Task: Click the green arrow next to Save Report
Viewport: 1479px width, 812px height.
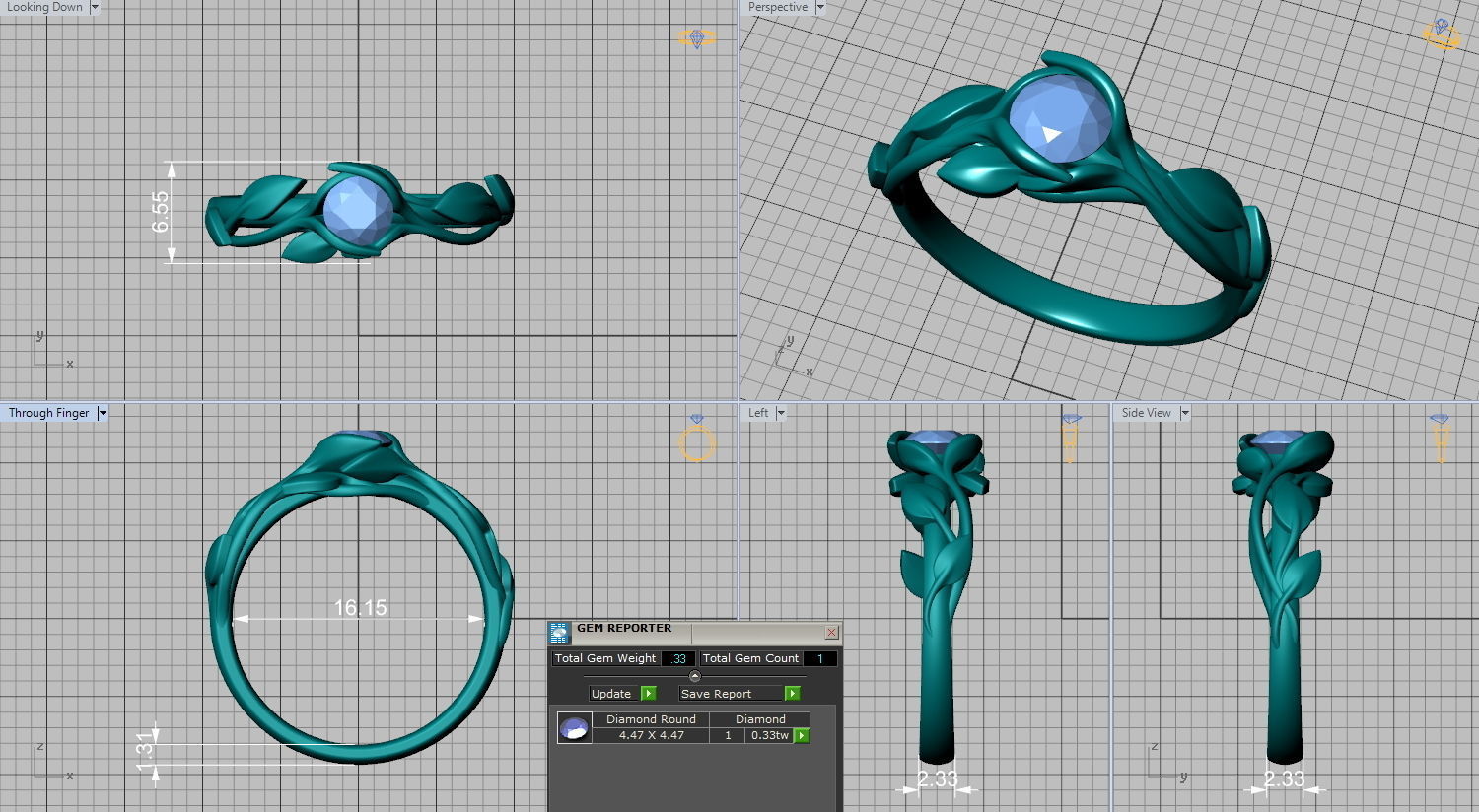Action: 792,694
